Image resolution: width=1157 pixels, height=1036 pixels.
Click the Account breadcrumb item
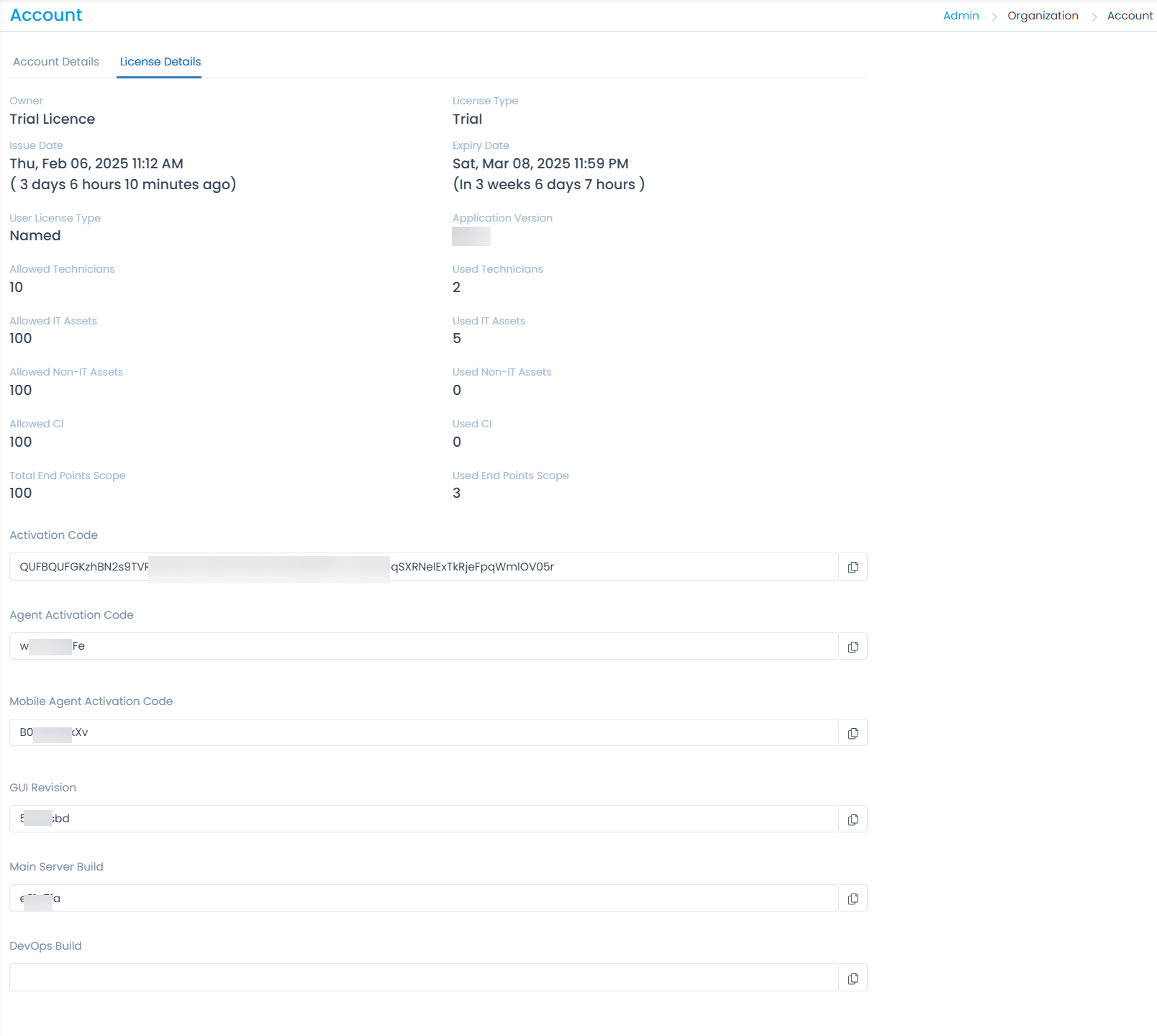1130,16
